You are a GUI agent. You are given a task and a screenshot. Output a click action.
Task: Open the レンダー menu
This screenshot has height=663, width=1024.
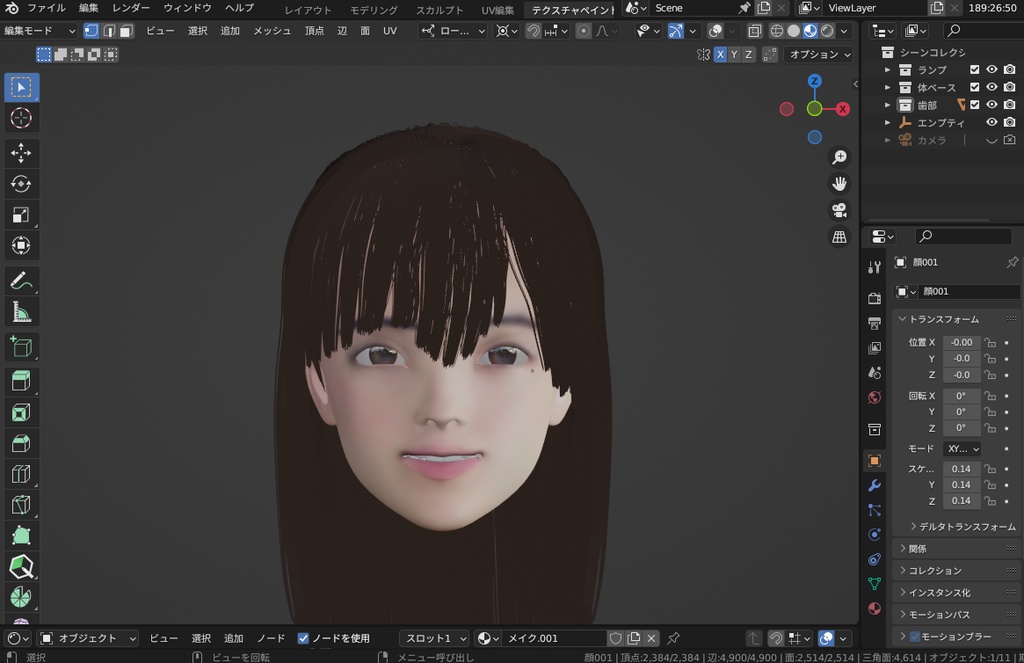point(131,8)
